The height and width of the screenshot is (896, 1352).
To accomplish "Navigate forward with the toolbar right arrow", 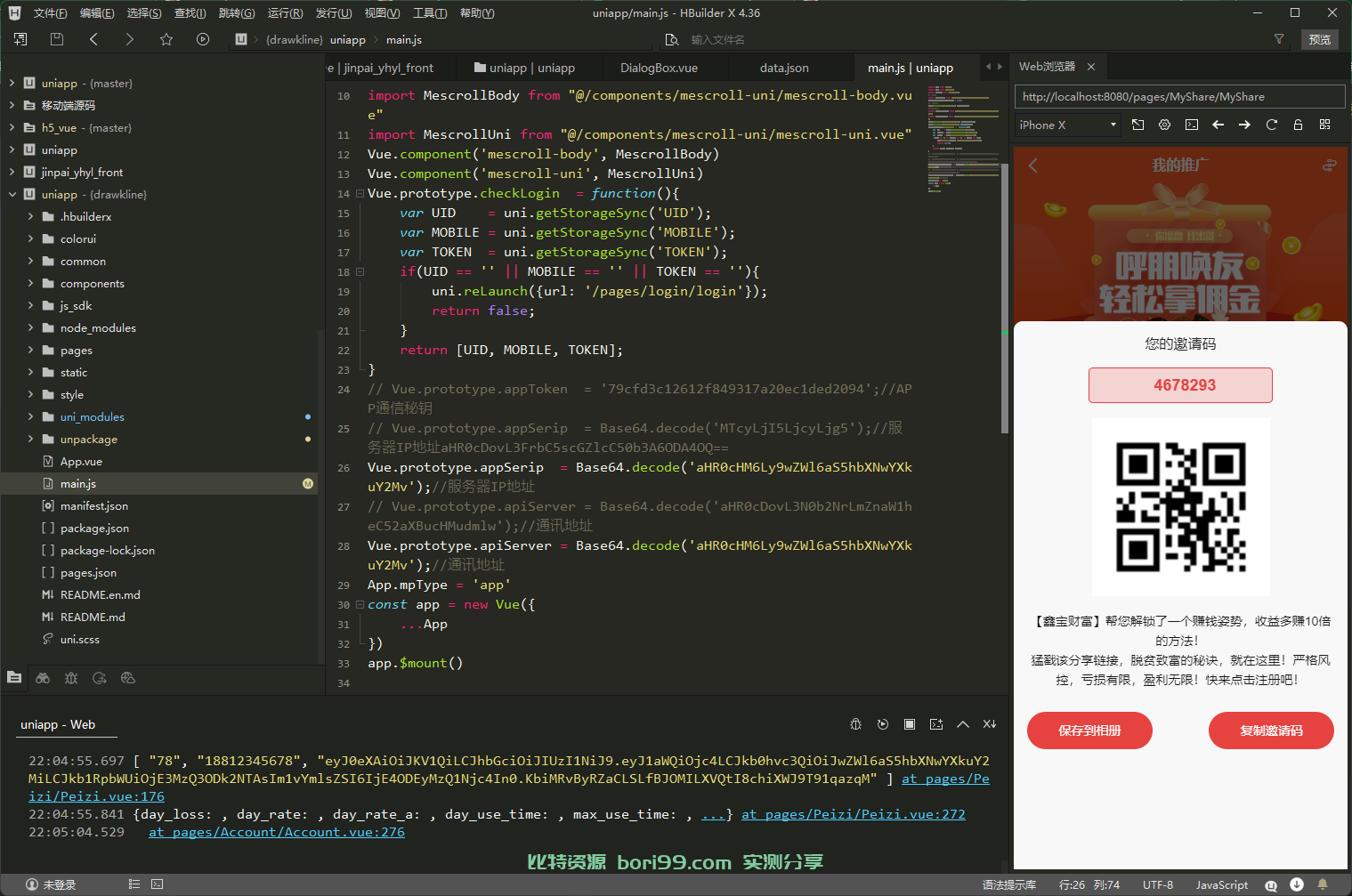I will pyautogui.click(x=130, y=39).
